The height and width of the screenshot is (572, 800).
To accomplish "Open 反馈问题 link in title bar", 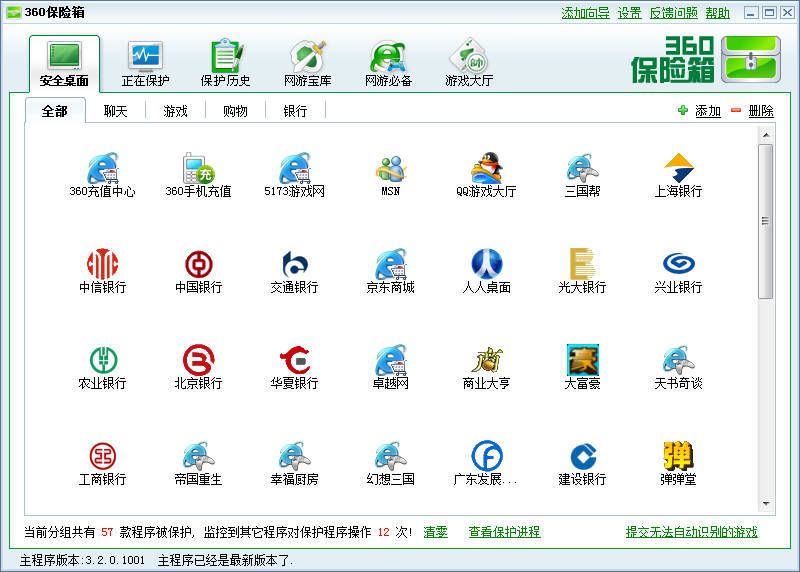I will pos(673,13).
